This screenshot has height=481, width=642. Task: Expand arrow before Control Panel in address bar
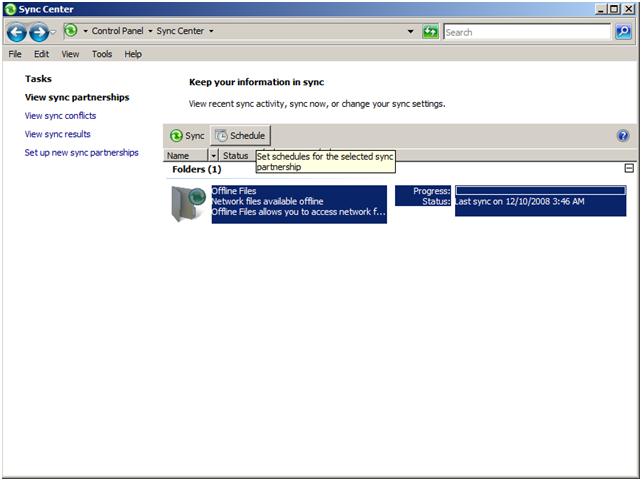point(86,31)
